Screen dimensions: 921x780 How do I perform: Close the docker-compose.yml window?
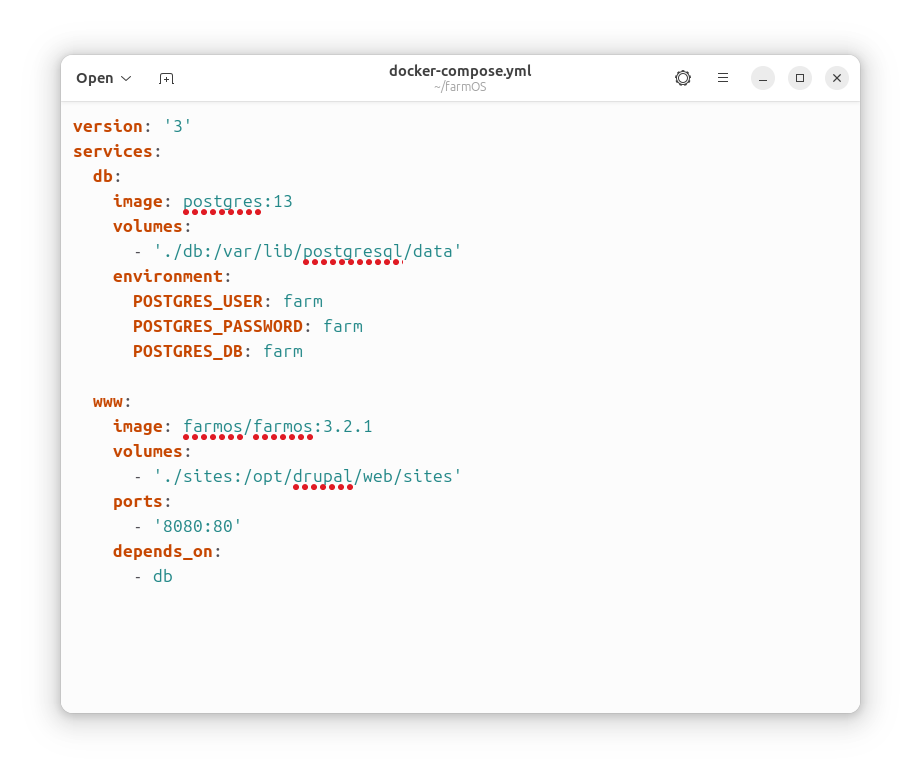click(837, 78)
